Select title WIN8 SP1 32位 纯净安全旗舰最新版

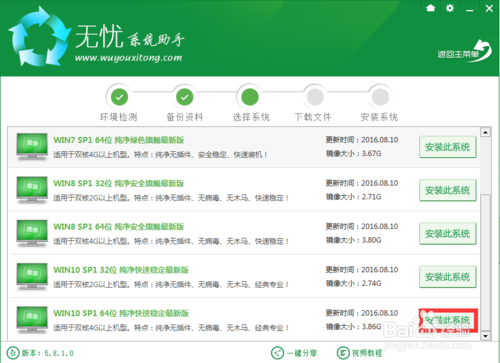pyautogui.click(x=119, y=183)
